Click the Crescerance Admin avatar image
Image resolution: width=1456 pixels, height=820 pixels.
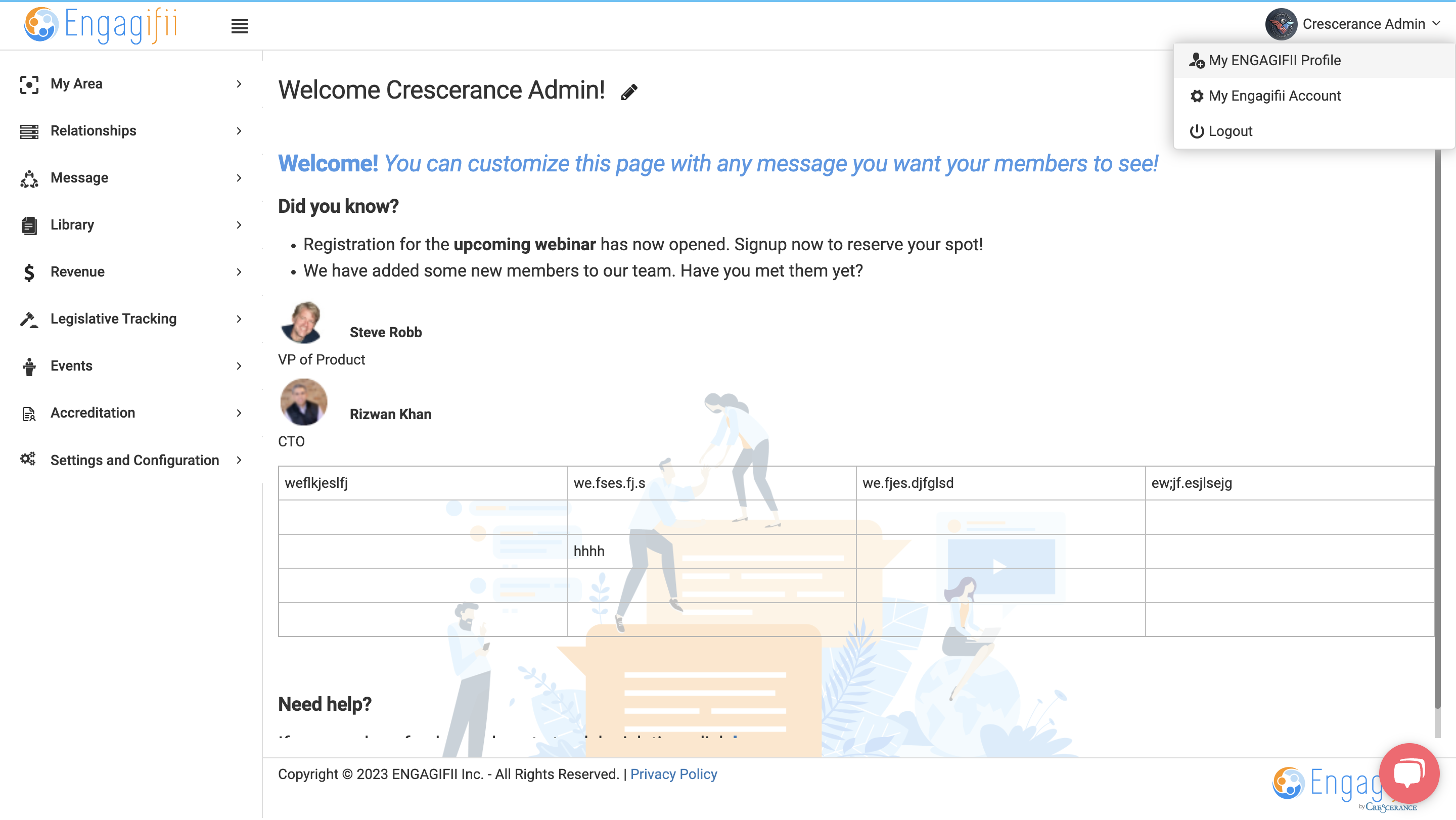pyautogui.click(x=1281, y=24)
